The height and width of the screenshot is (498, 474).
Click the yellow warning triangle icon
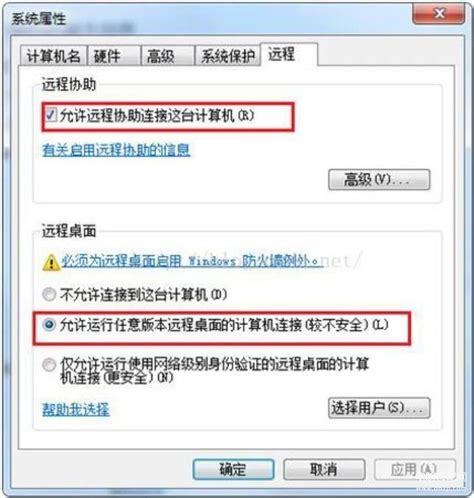pos(51,262)
